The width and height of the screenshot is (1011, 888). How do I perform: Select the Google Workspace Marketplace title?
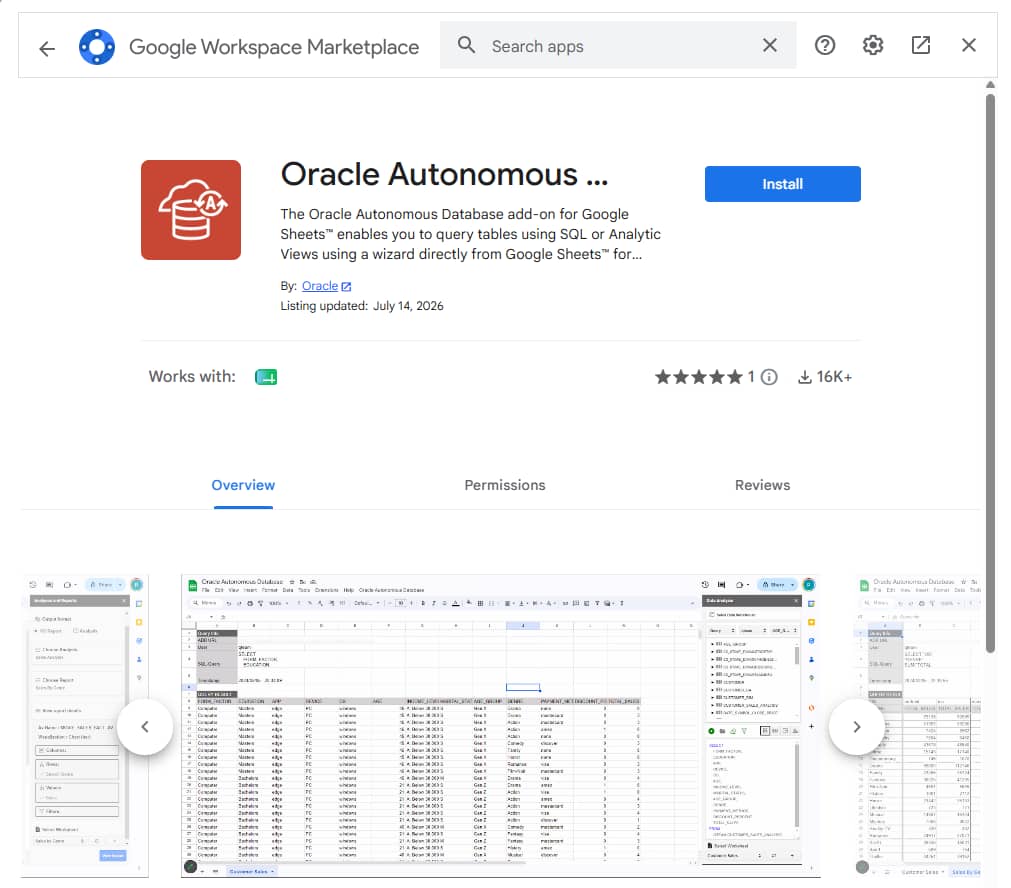pos(274,47)
